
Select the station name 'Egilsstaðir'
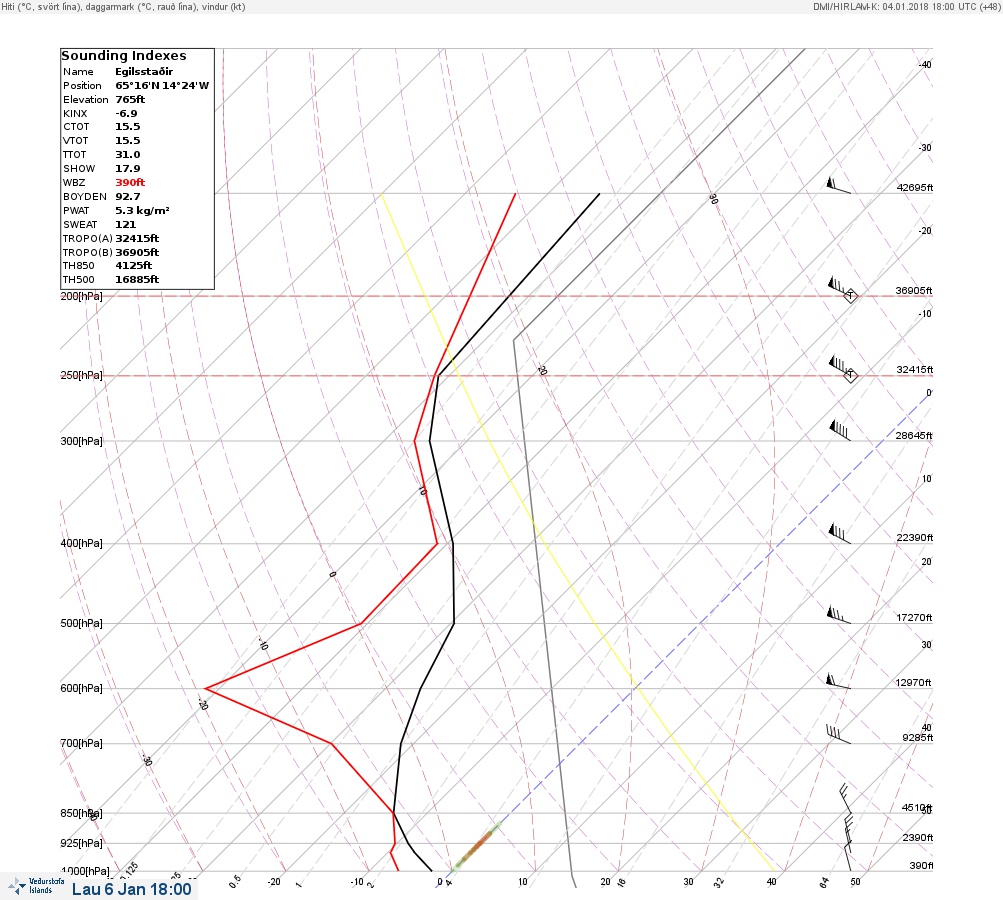pyautogui.click(x=144, y=72)
